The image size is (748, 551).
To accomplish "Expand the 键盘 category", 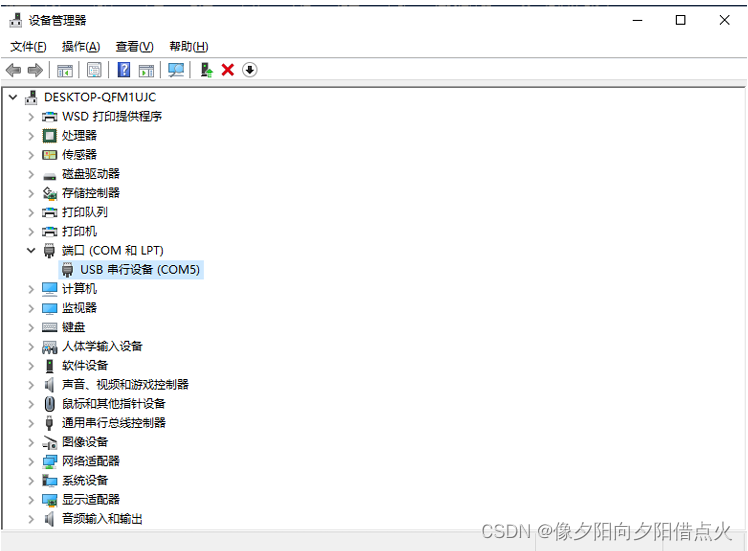I will point(31,327).
